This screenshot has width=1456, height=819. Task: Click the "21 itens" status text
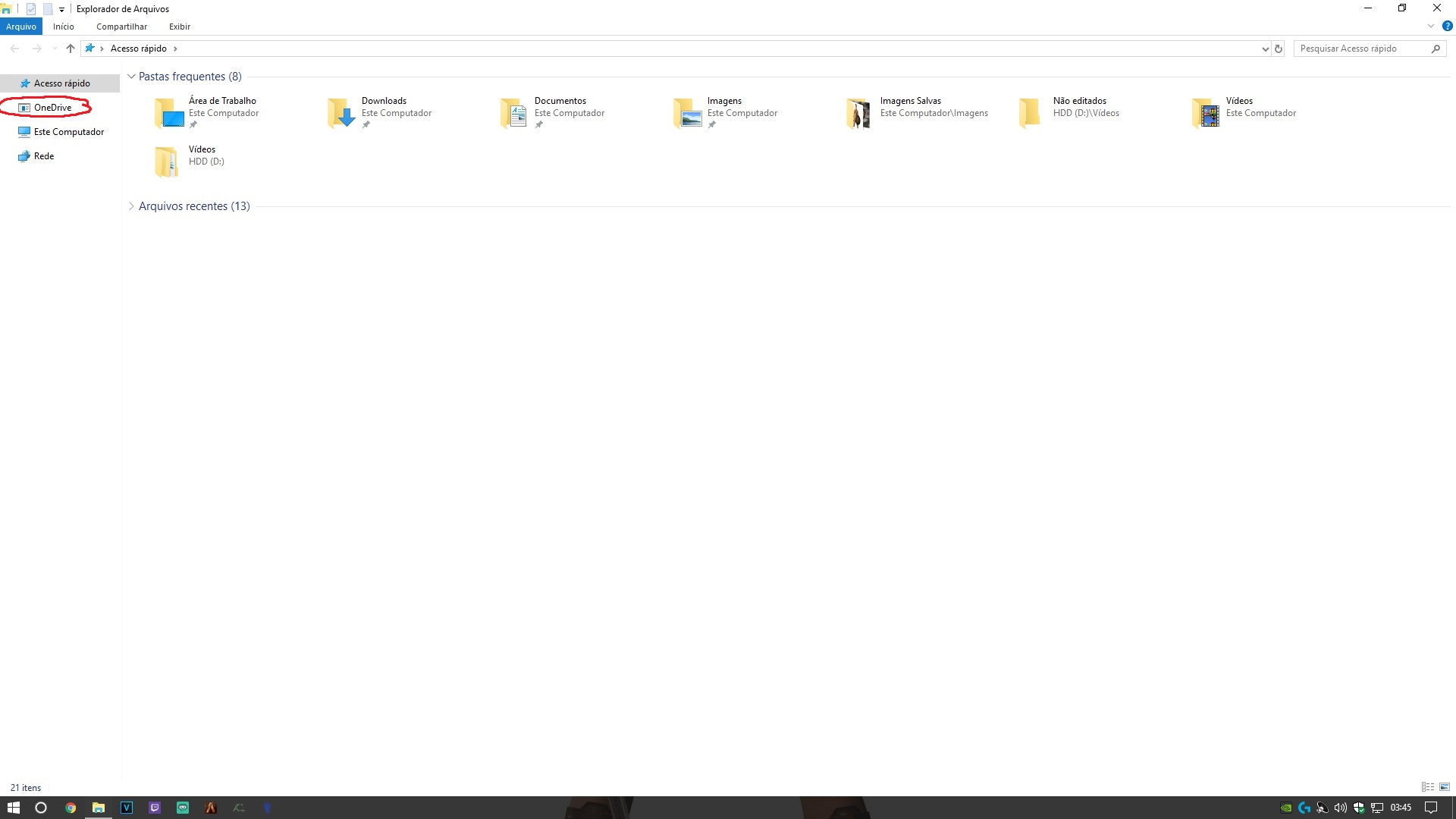click(26, 788)
